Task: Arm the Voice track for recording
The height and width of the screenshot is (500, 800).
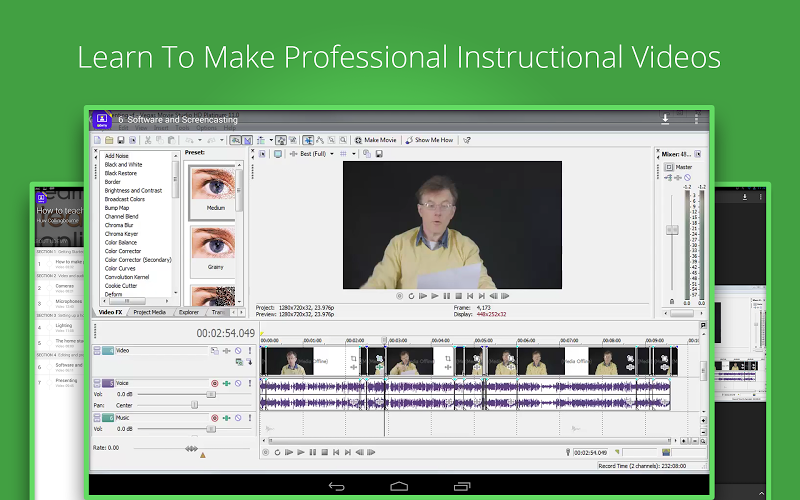Action: pyautogui.click(x=214, y=383)
